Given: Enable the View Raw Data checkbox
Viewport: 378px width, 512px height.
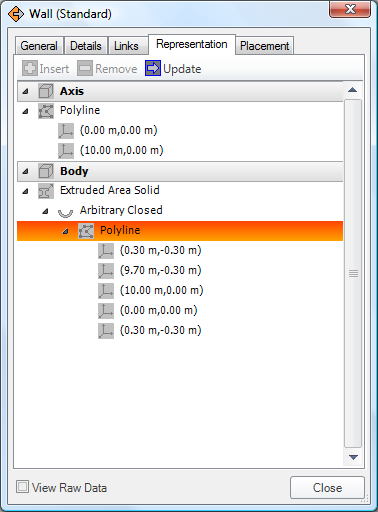Looking at the screenshot, I should point(22,487).
